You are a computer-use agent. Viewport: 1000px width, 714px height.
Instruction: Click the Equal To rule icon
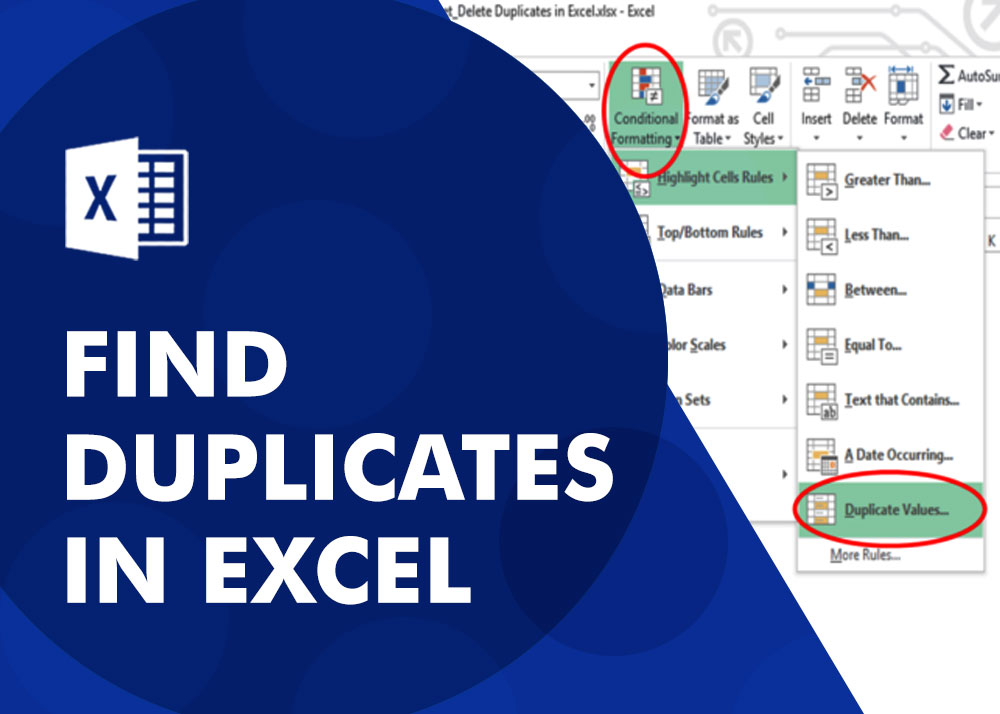pos(821,346)
